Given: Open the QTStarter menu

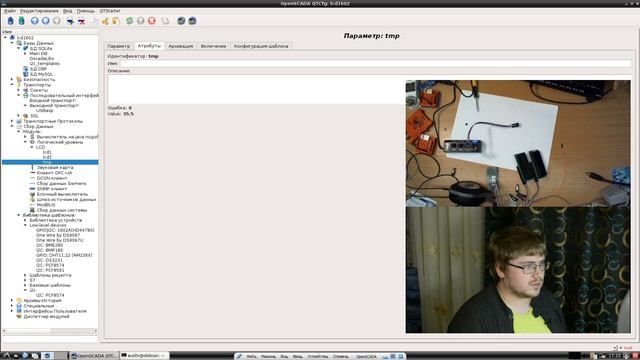Looking at the screenshot, I should (110, 11).
